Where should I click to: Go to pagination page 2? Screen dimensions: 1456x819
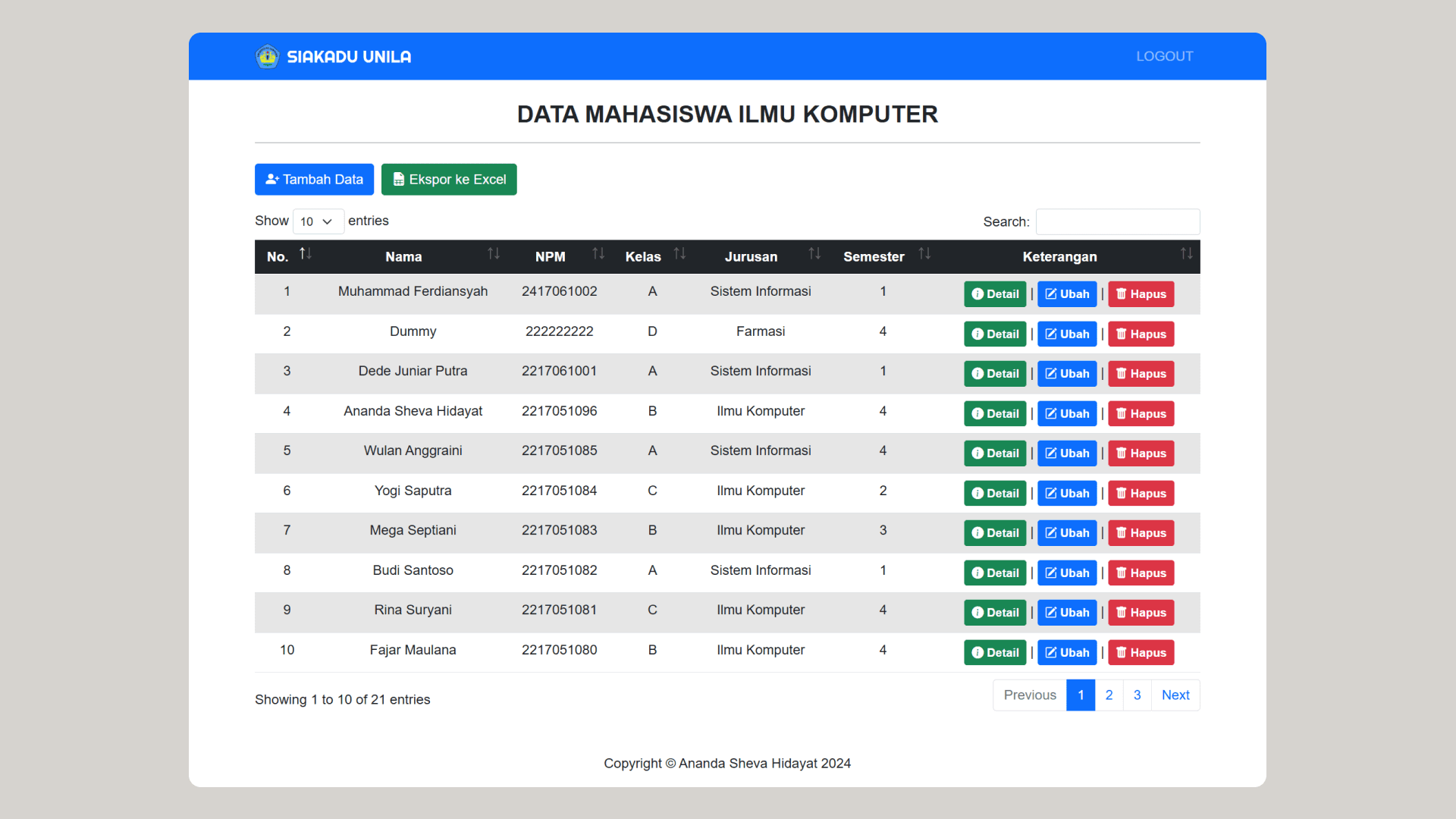point(1109,695)
